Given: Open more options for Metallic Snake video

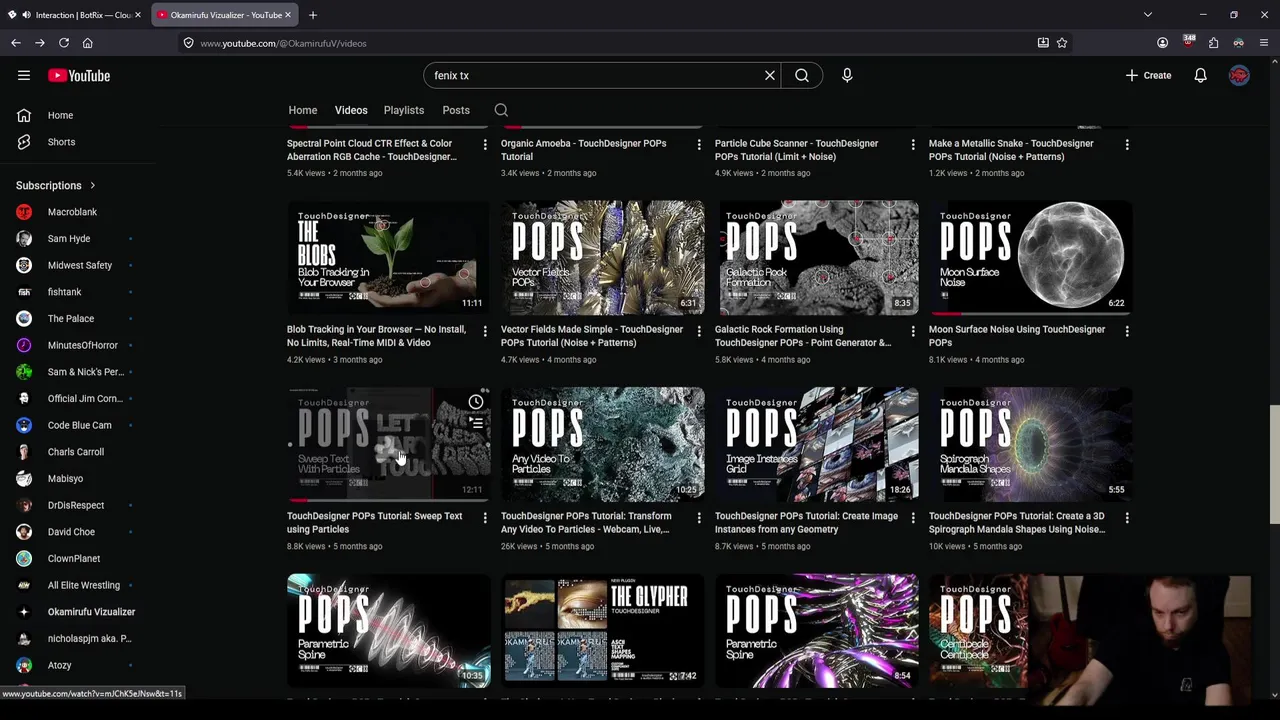Looking at the screenshot, I should 1127,144.
